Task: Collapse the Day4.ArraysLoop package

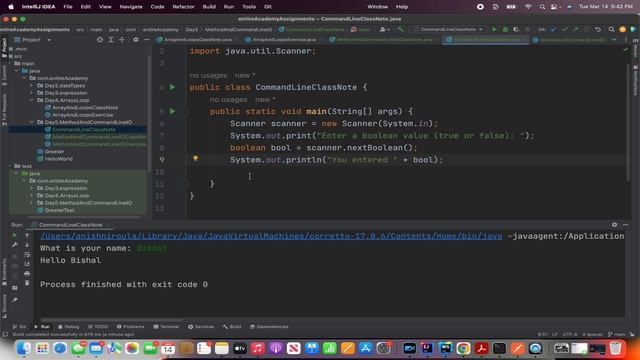Action: pos(32,100)
